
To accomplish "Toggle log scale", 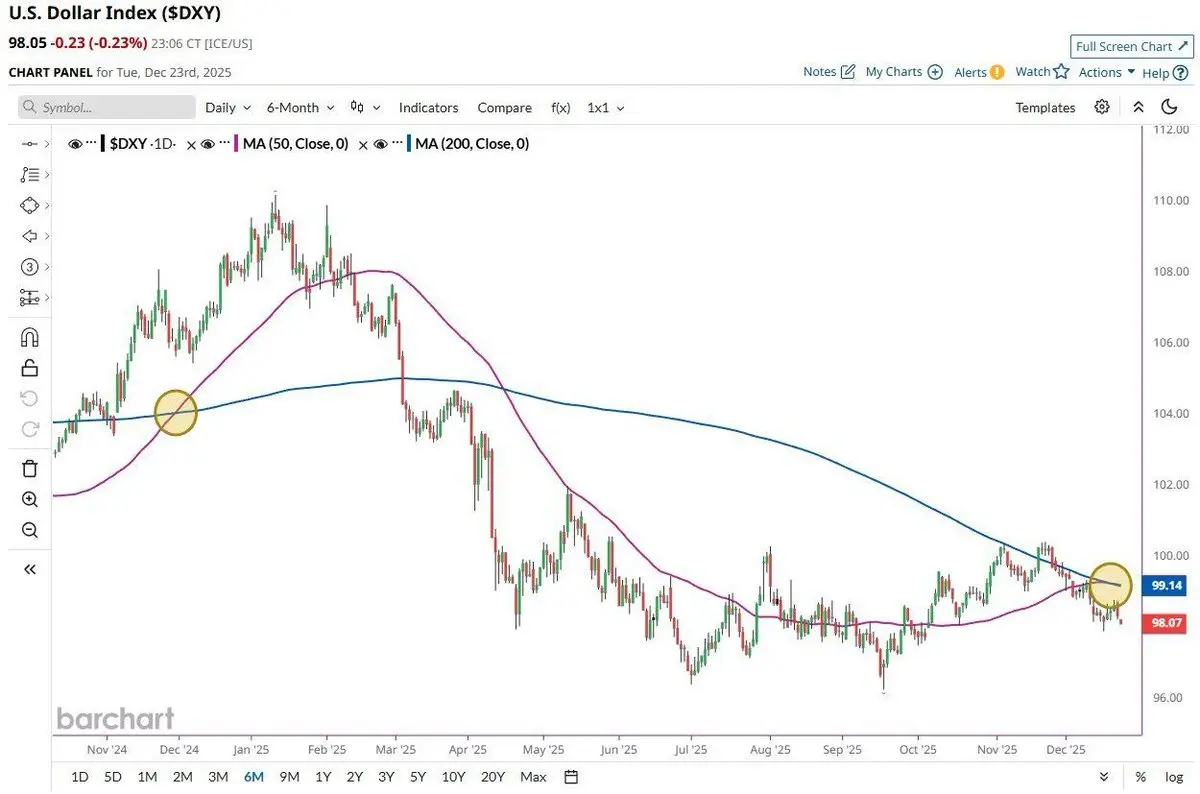I will click(x=1172, y=777).
